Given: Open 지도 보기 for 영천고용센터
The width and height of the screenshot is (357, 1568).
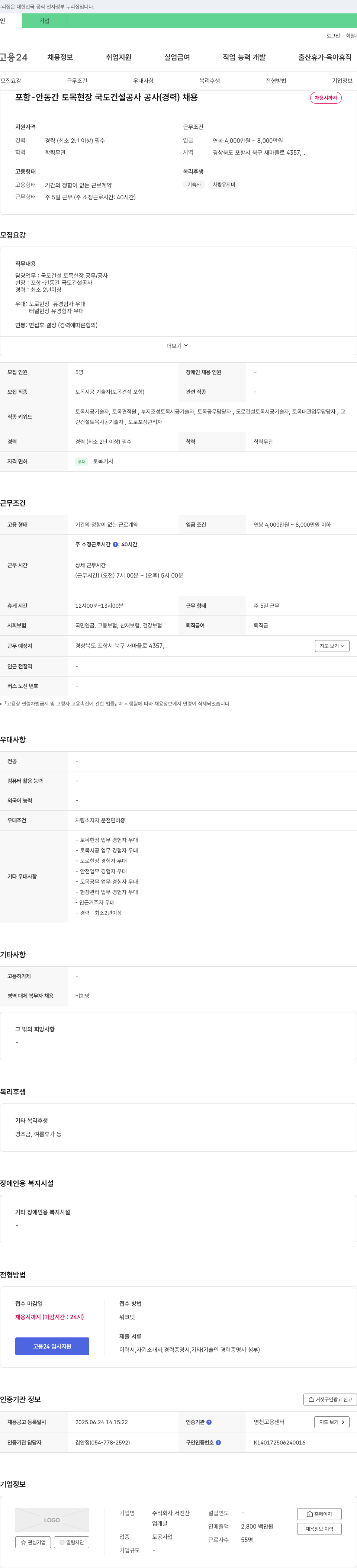Looking at the screenshot, I should point(332,1422).
